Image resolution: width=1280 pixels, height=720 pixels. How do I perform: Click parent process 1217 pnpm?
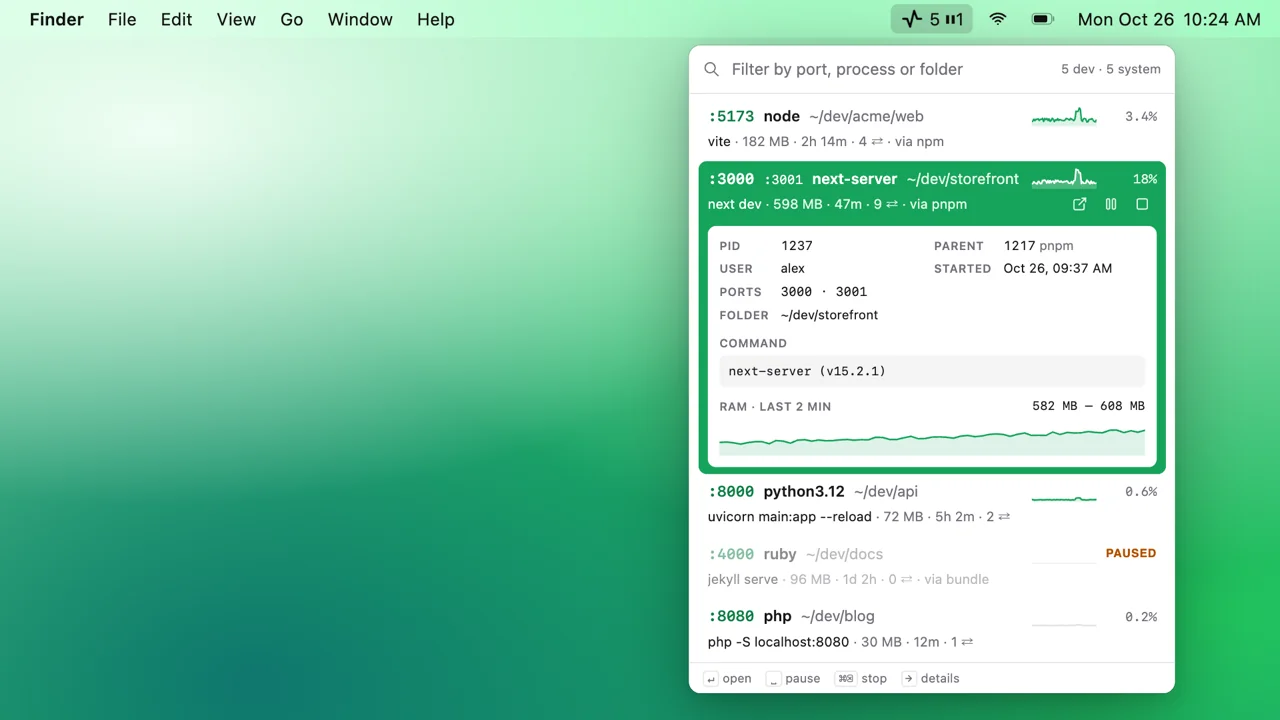pyautogui.click(x=1039, y=245)
